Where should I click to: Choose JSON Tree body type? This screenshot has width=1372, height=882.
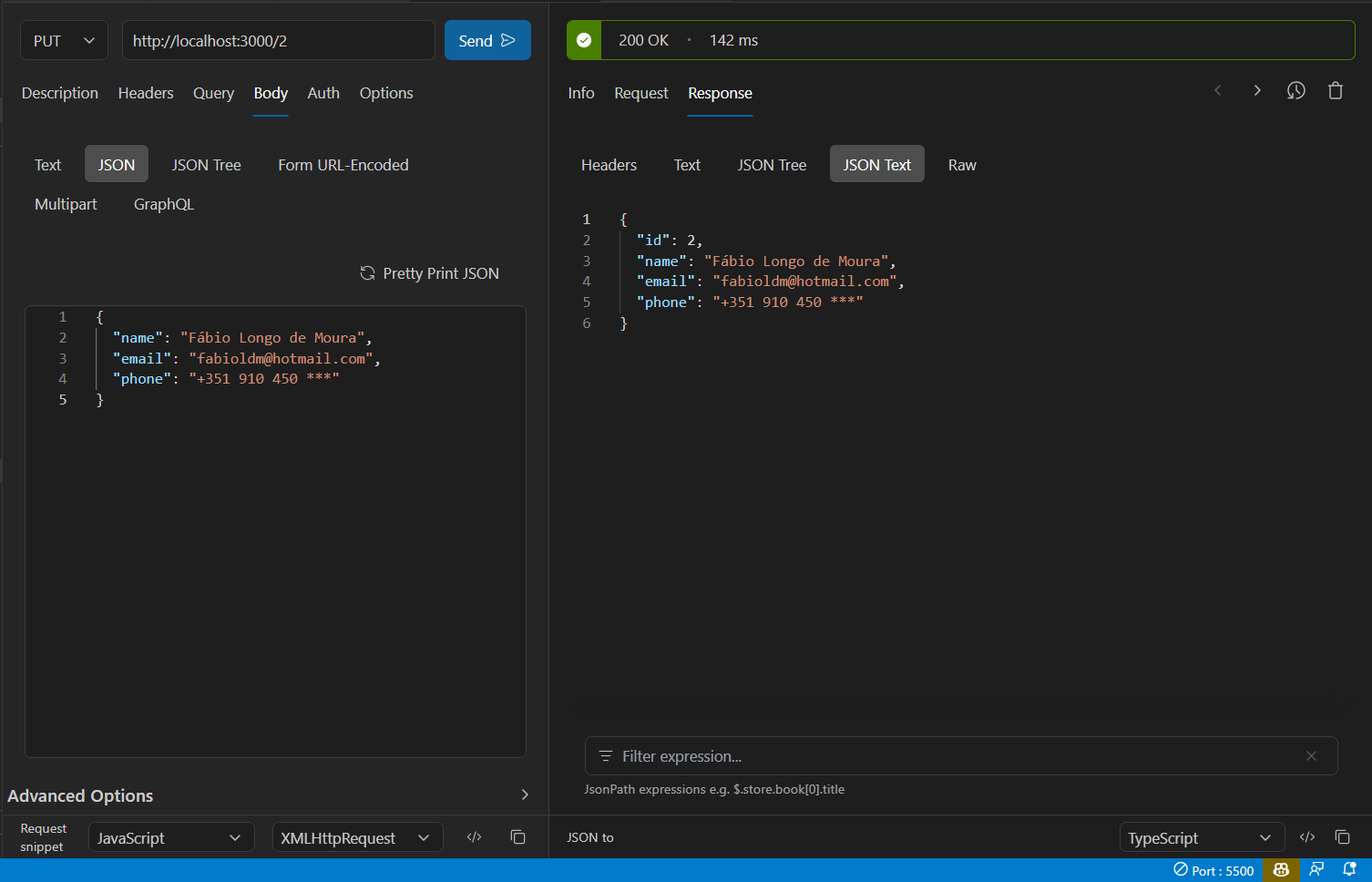[x=207, y=165]
